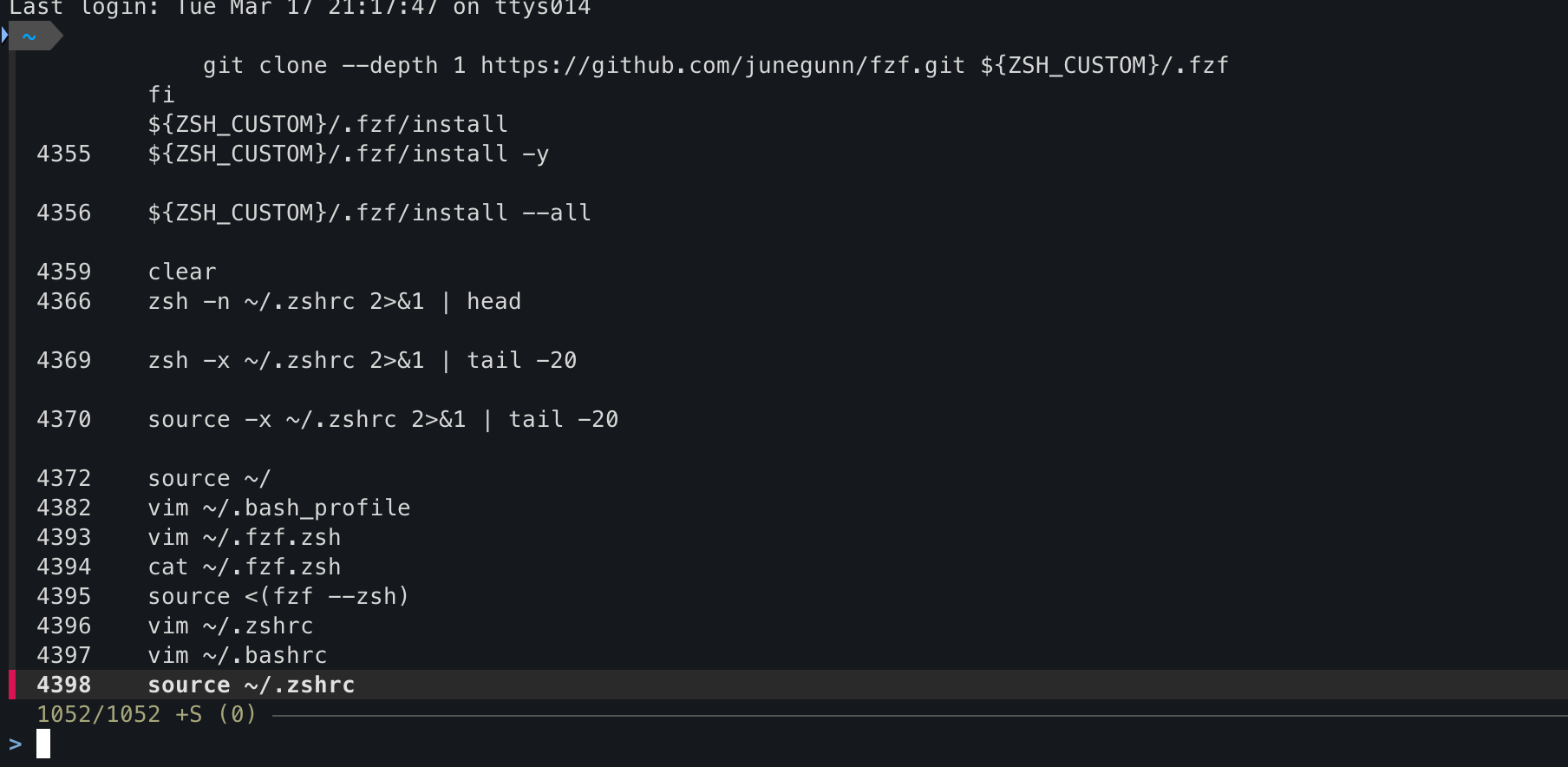
Task: Click the +S sort indicator
Action: (x=188, y=714)
